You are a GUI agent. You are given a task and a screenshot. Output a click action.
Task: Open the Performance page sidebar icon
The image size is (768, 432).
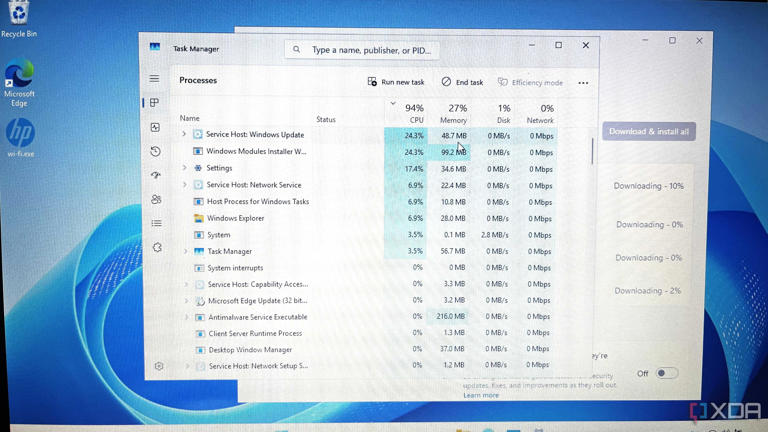pyautogui.click(x=155, y=127)
